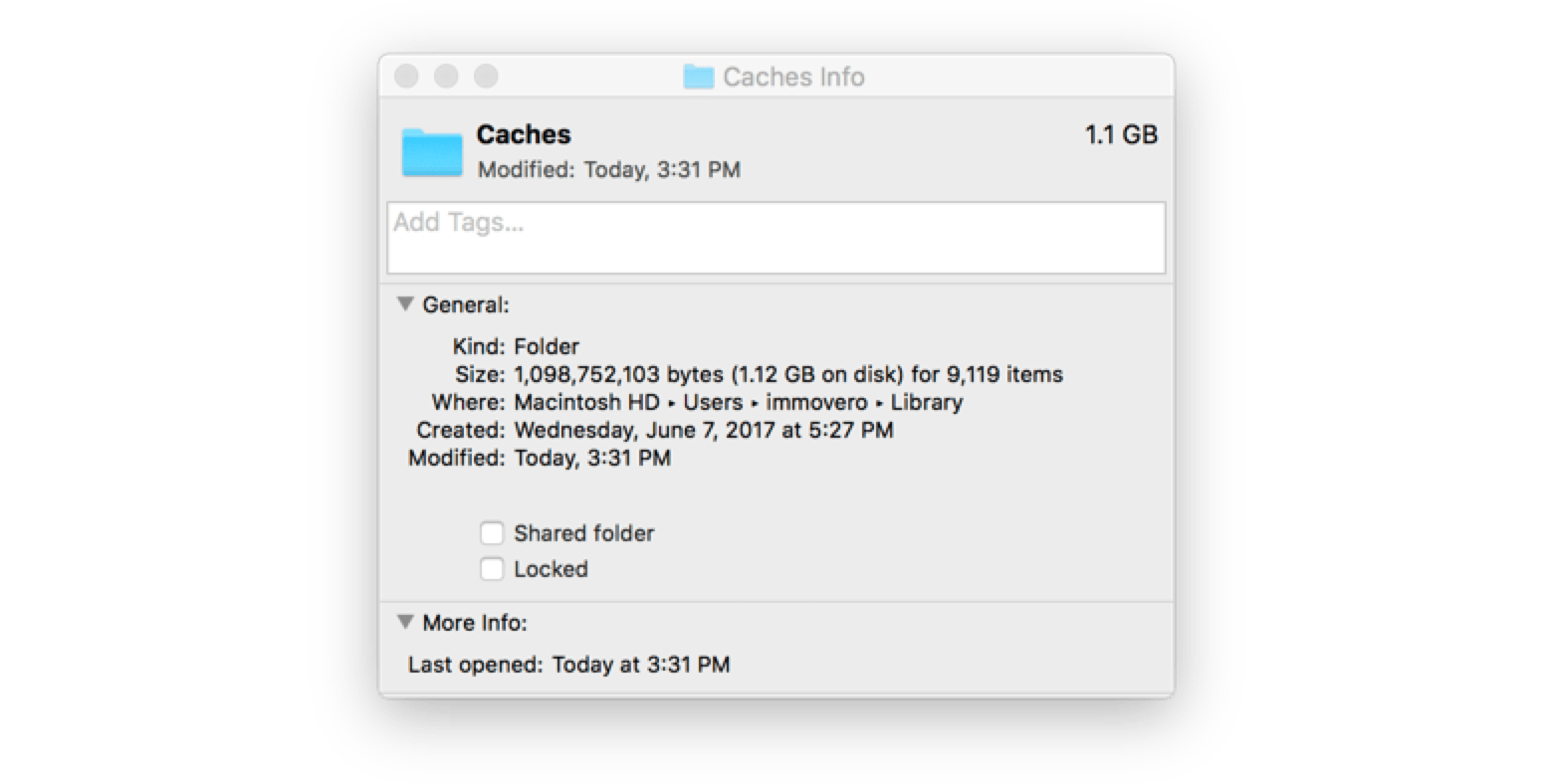Click the Caches Info window title
The image size is (1553, 784).
click(793, 77)
